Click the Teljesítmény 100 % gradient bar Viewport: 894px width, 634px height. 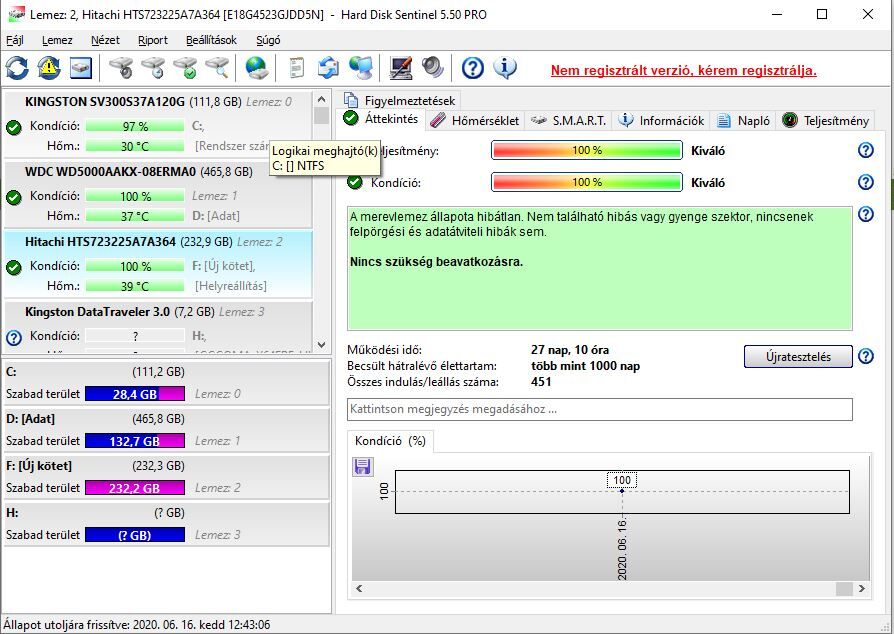pos(587,151)
